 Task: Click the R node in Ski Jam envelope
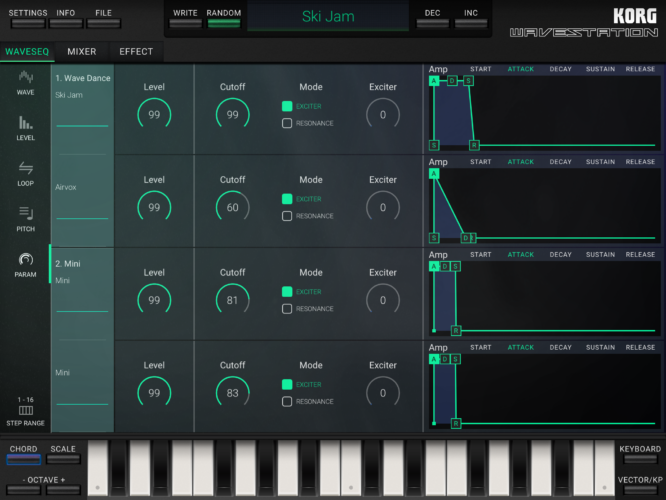pos(474,145)
